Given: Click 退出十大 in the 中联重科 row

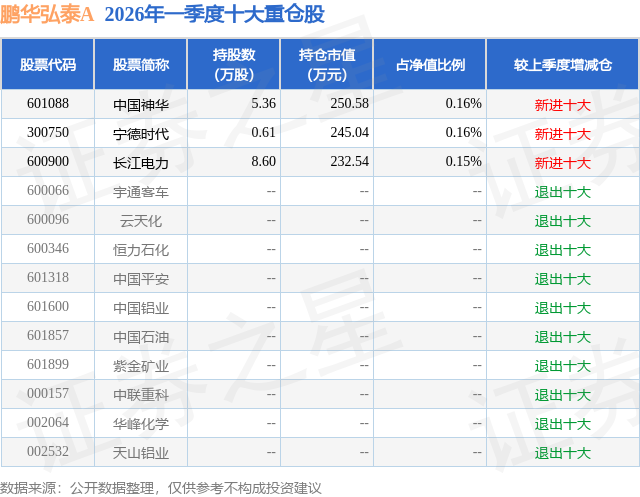Looking at the screenshot, I should [563, 395].
